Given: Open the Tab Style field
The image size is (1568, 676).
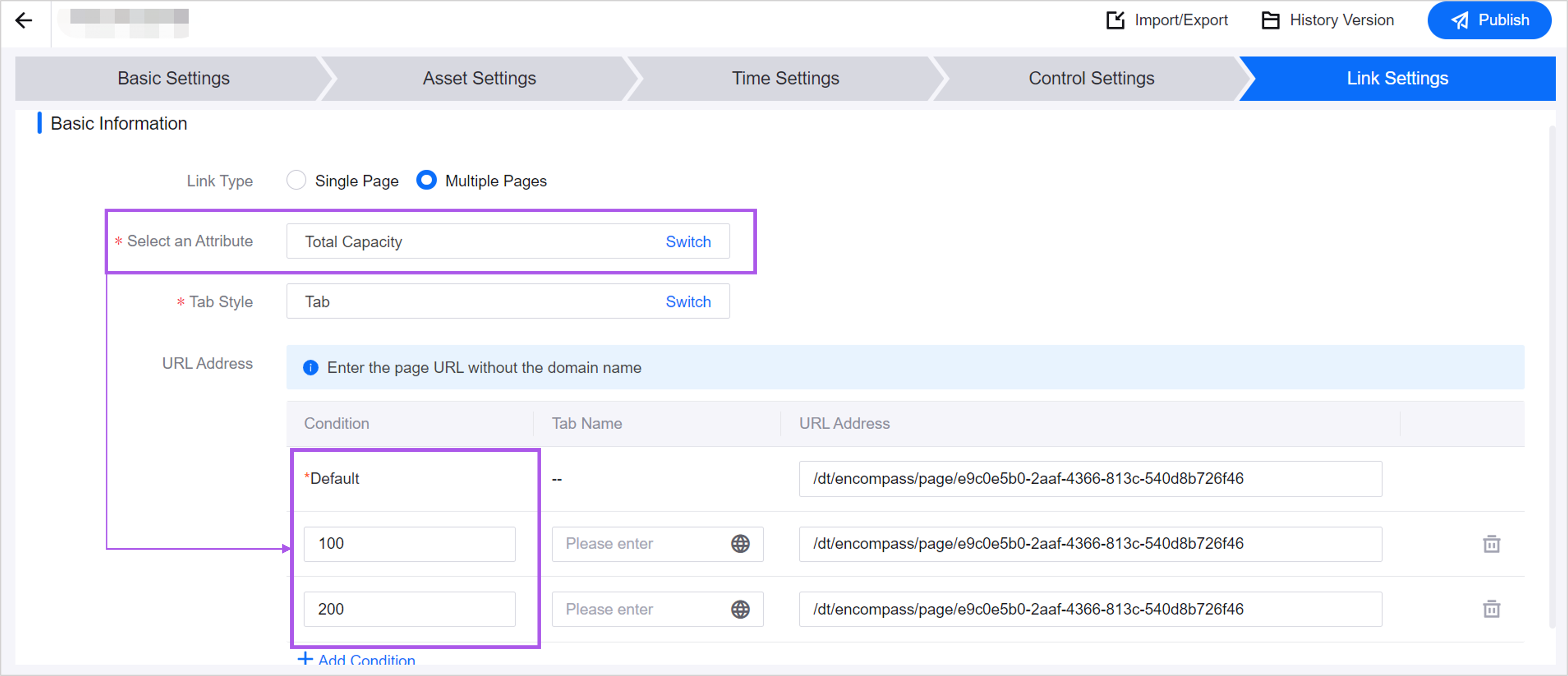Looking at the screenshot, I should pos(508,301).
